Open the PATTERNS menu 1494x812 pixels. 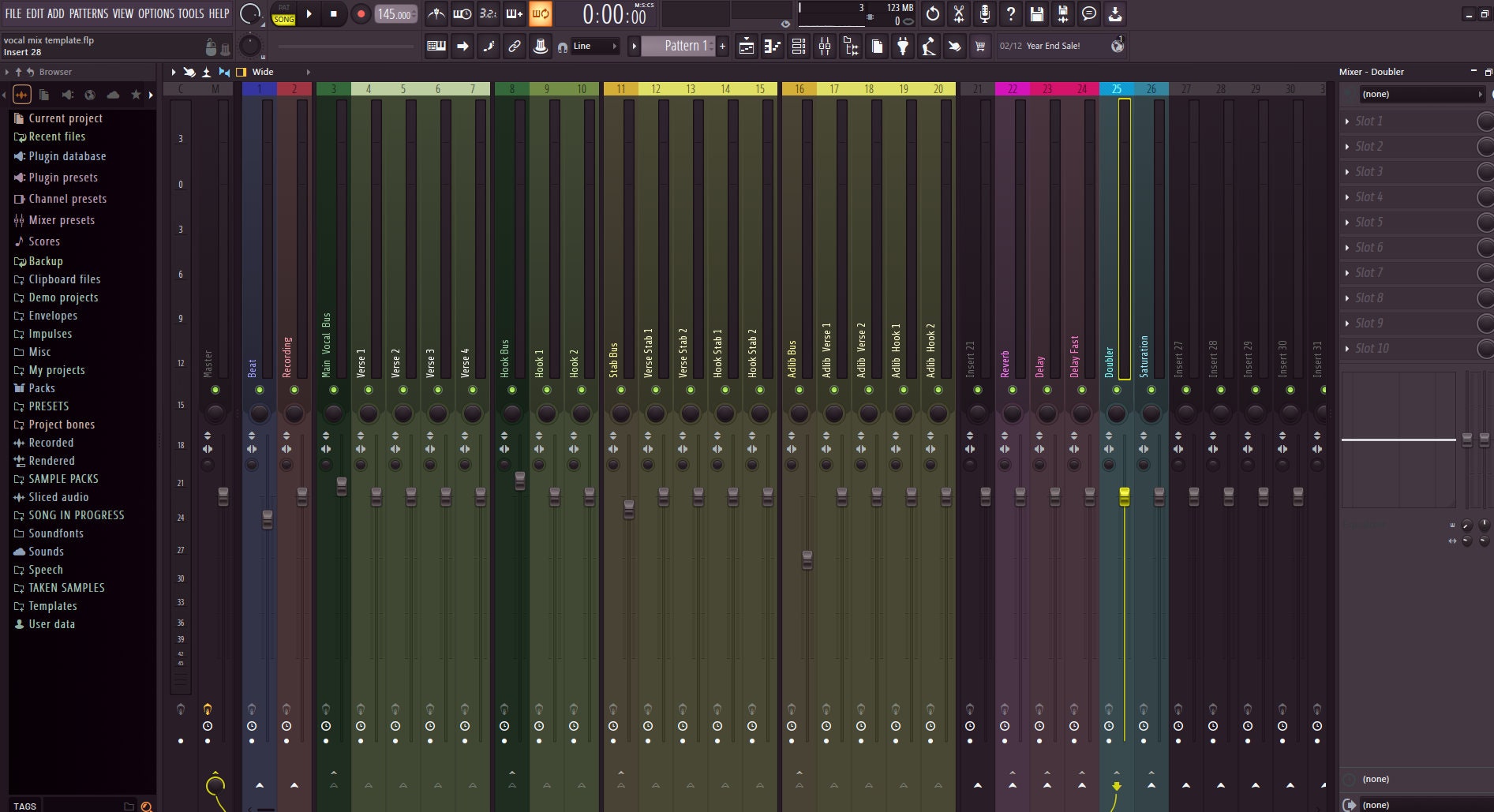[89, 13]
